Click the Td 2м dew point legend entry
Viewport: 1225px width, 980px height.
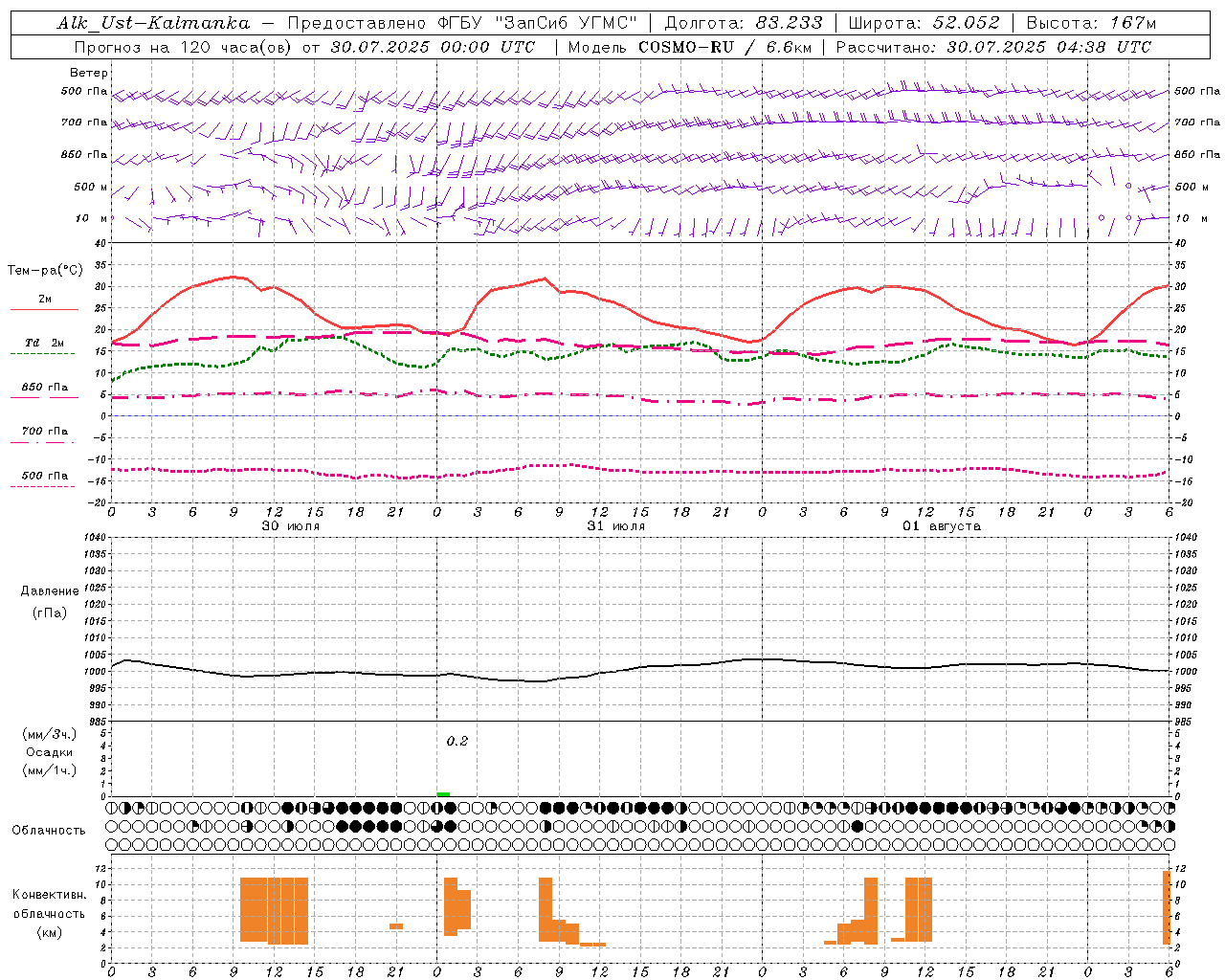pos(45,343)
